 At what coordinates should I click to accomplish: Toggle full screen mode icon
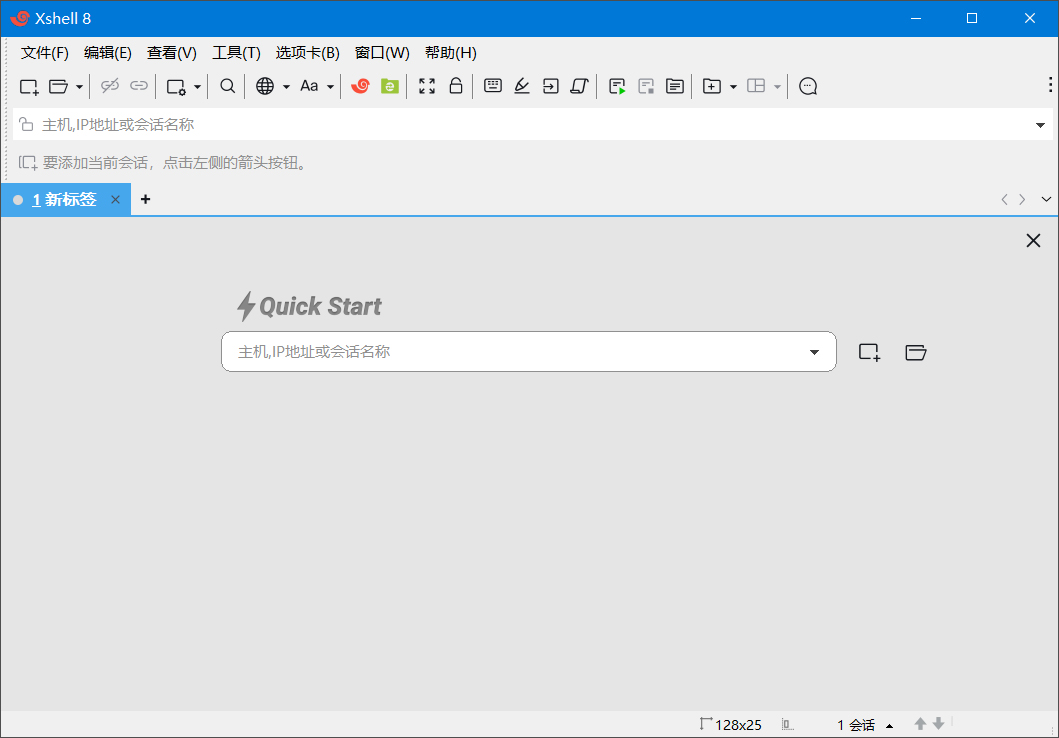(x=427, y=86)
